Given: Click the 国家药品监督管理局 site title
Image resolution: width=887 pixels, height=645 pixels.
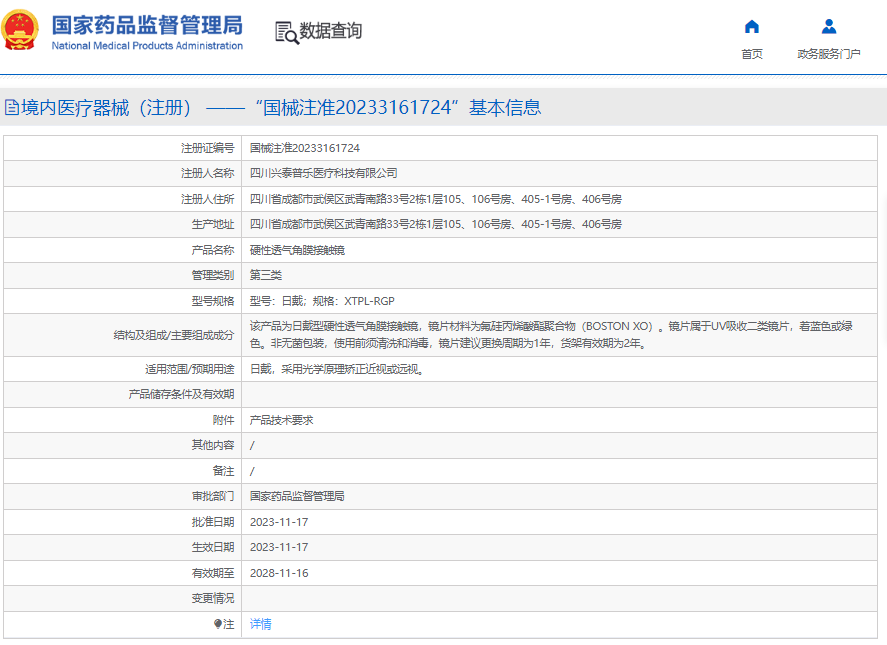Looking at the screenshot, I should [147, 25].
